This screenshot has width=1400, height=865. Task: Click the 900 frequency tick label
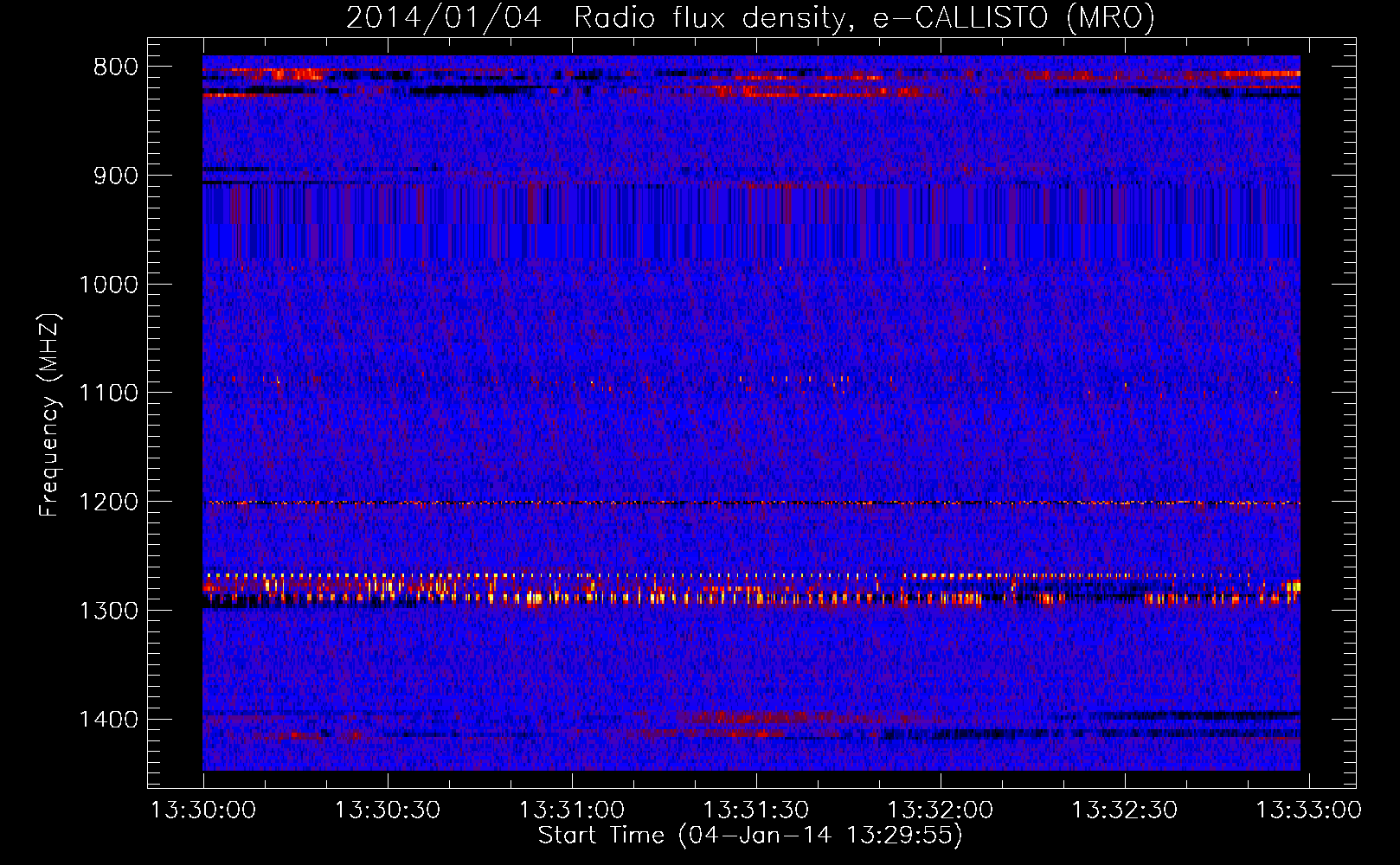(116, 176)
